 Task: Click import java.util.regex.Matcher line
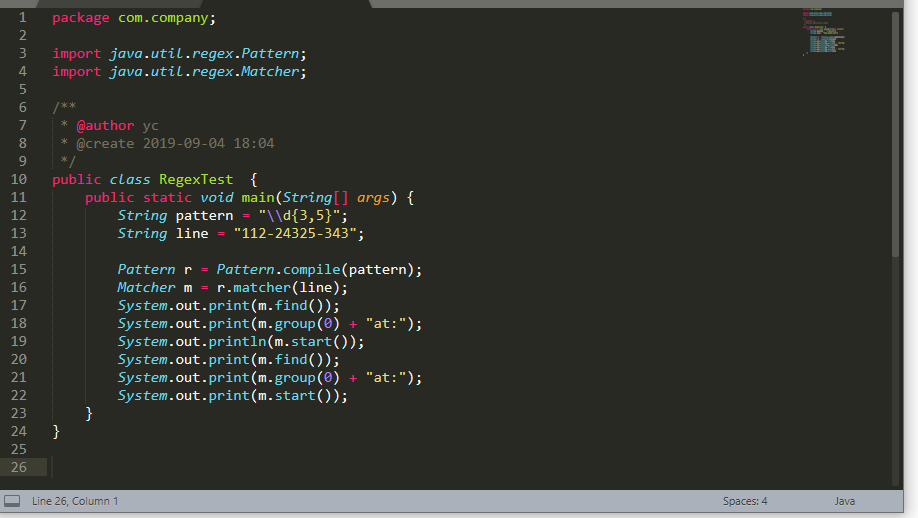178,71
